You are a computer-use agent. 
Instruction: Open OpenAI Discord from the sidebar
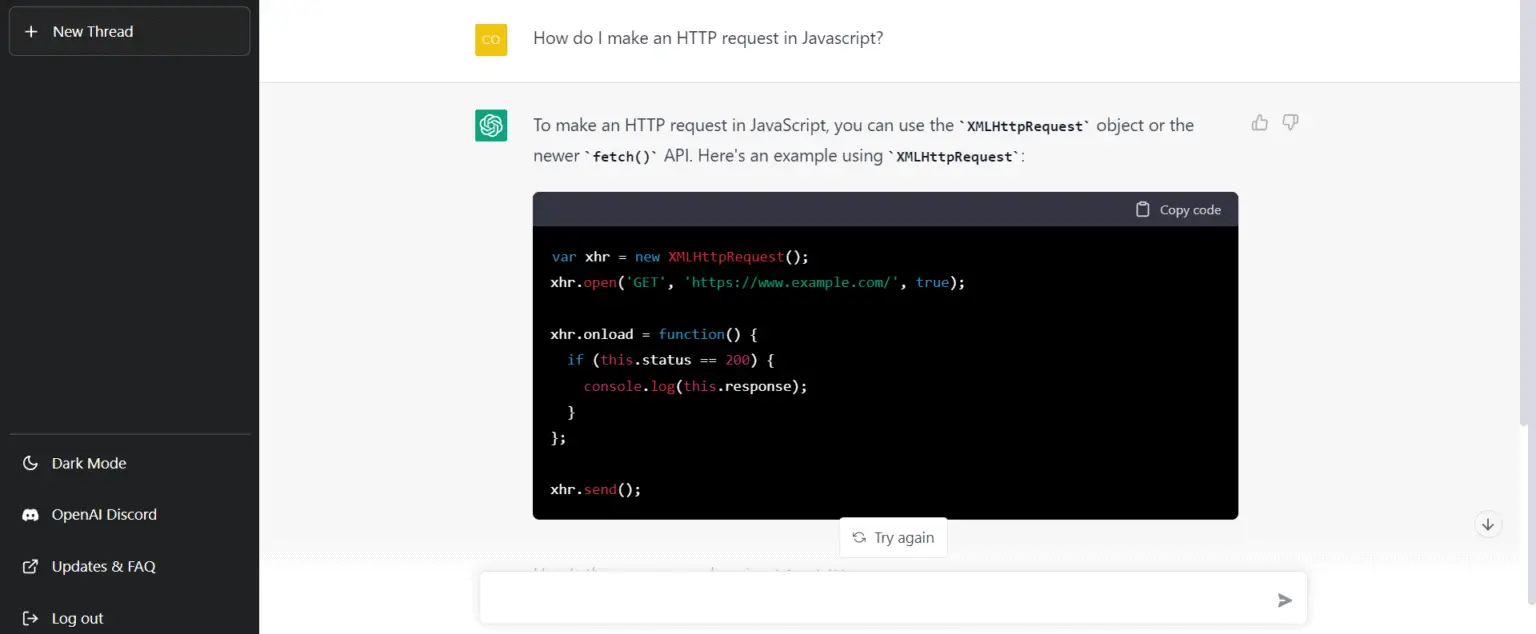(104, 514)
